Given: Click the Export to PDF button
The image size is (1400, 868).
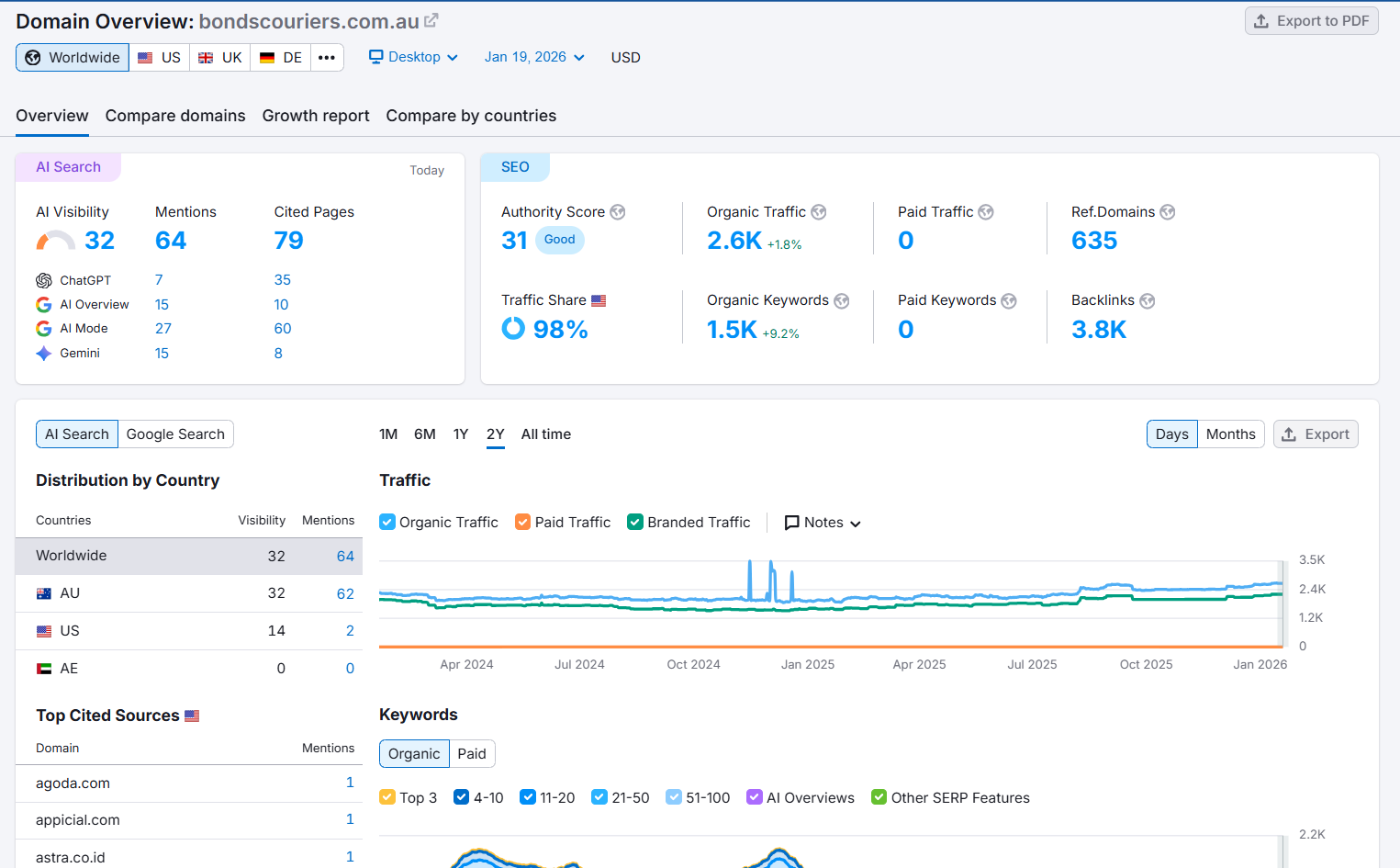Looking at the screenshot, I should pos(1311,21).
